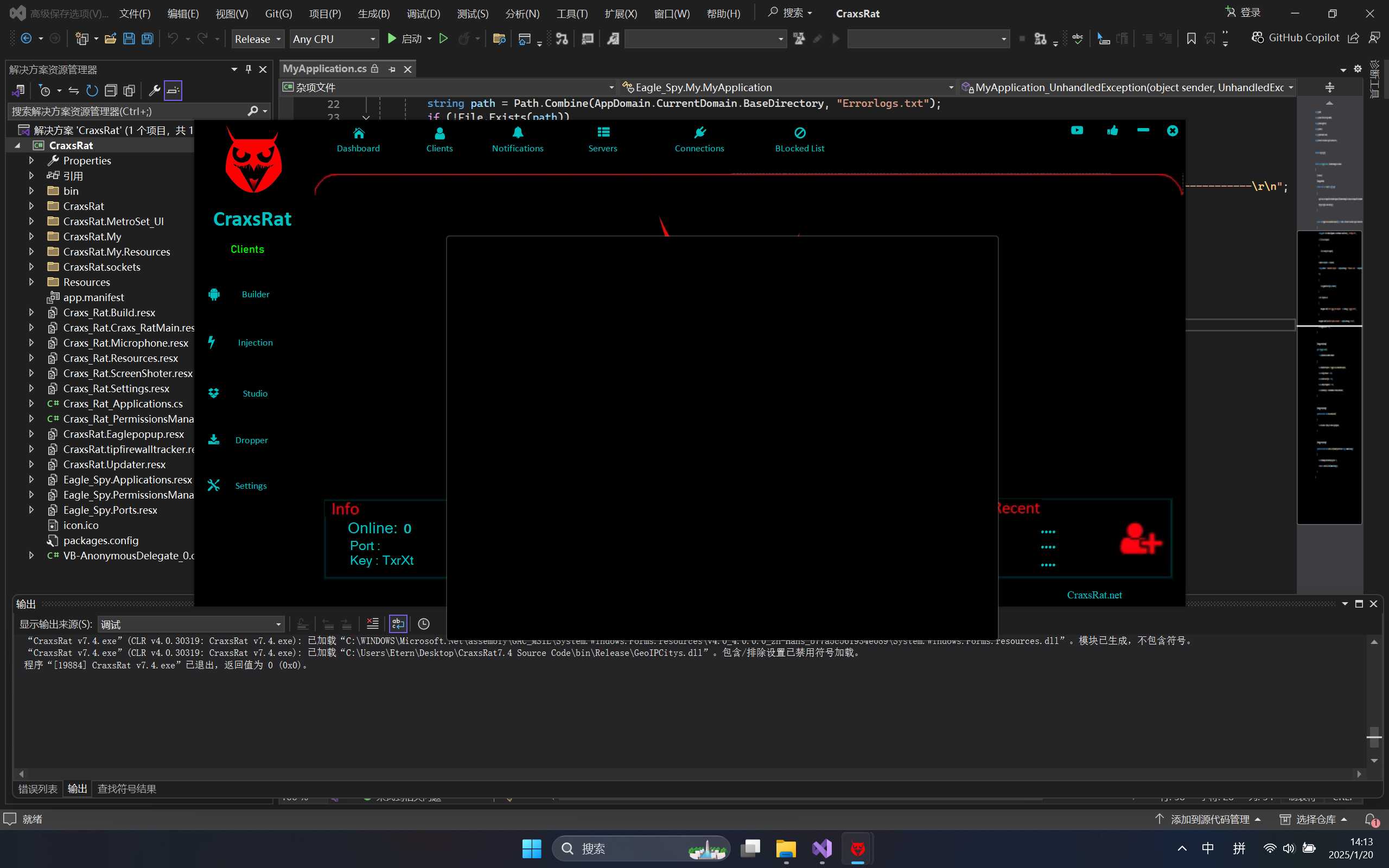The height and width of the screenshot is (868, 1389).
Task: Open the 编辑(E) menu
Action: pos(183,13)
